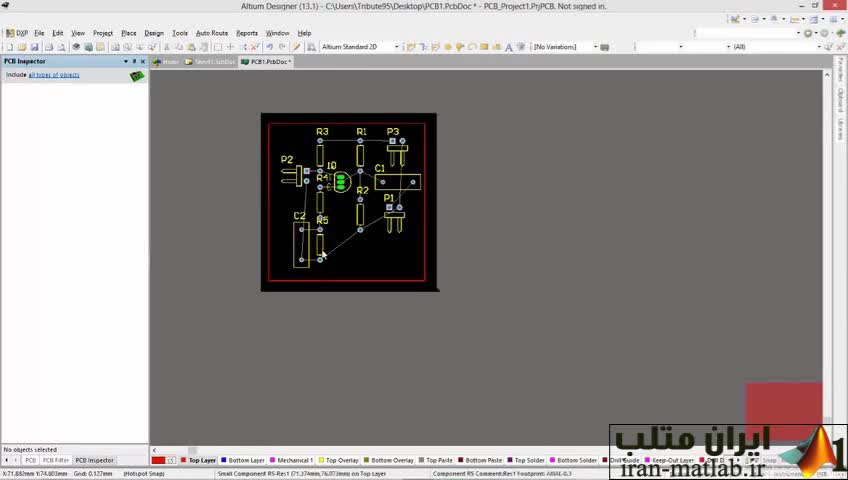
Task: Open the File menu
Action: [x=39, y=33]
